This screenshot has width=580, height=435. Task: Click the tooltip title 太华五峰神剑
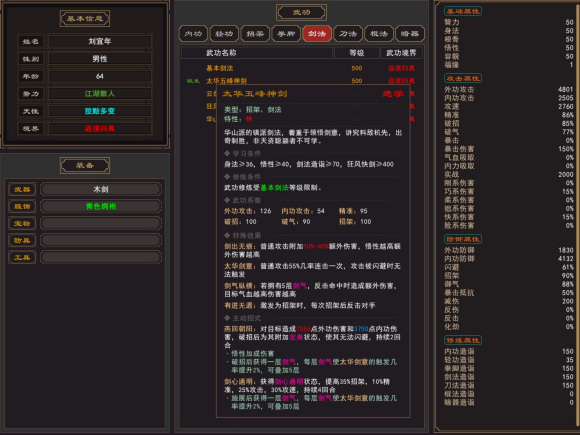pyautogui.click(x=254, y=94)
